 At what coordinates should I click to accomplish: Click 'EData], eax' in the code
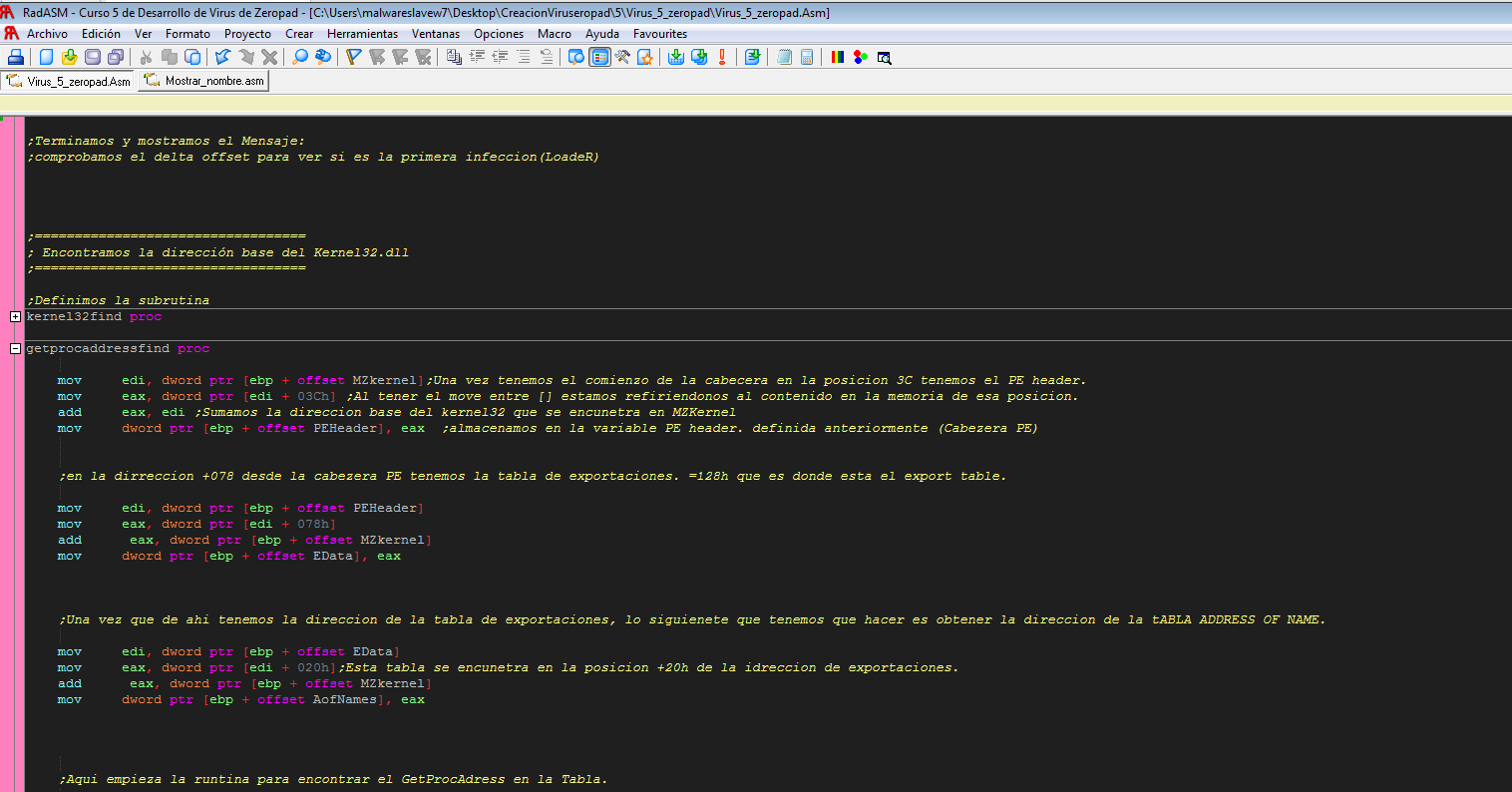357,556
